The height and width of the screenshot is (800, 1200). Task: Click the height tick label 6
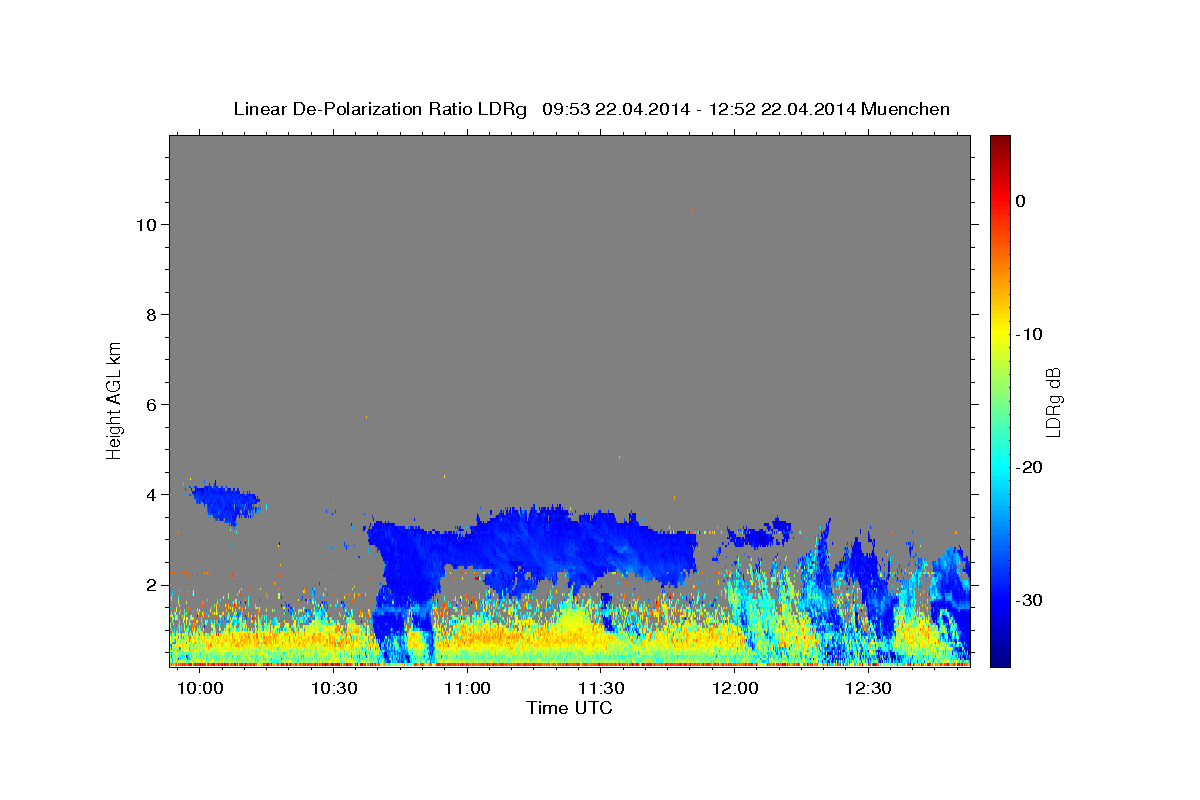point(151,405)
